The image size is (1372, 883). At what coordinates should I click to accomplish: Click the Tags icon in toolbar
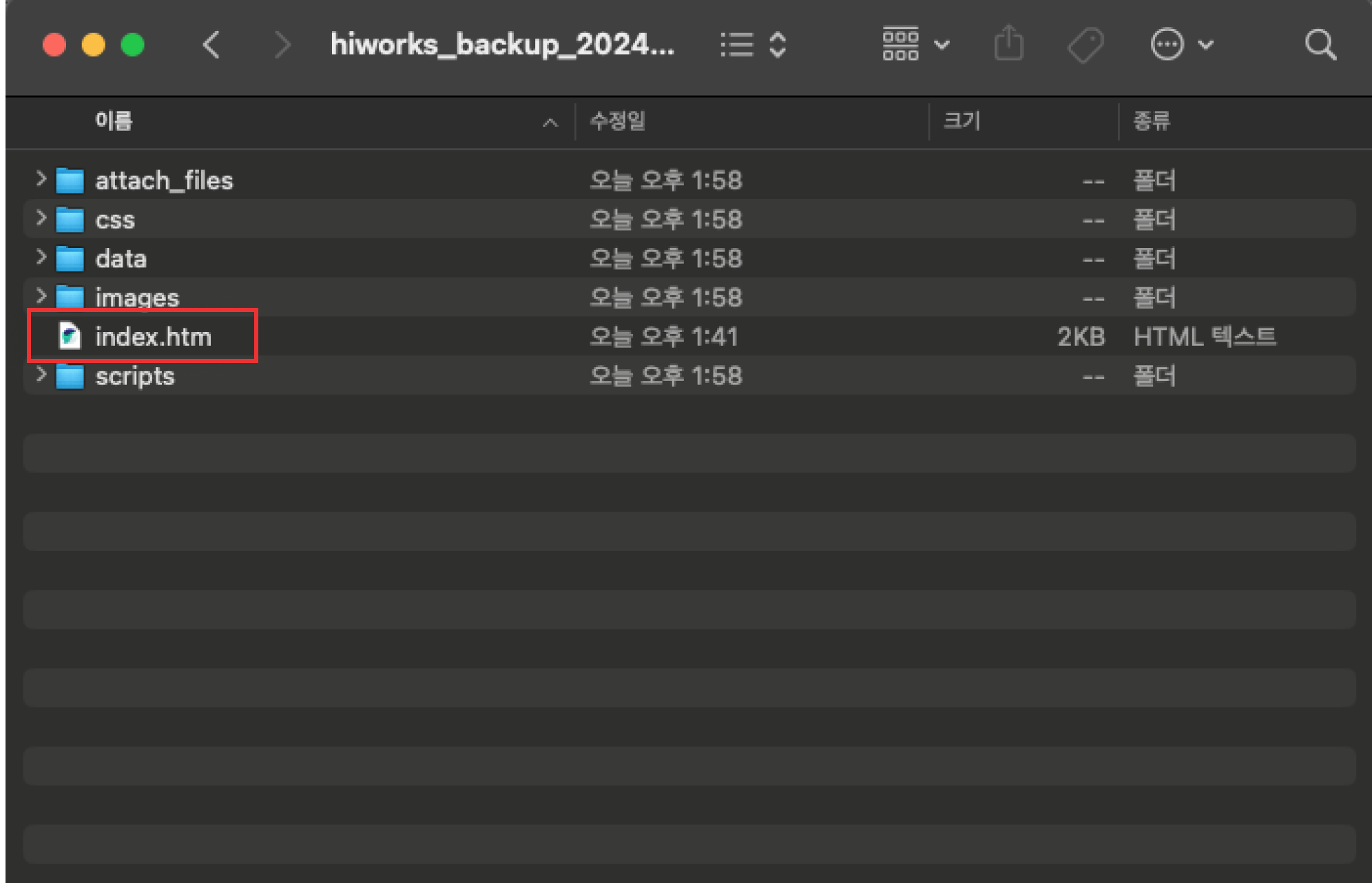tap(1085, 45)
